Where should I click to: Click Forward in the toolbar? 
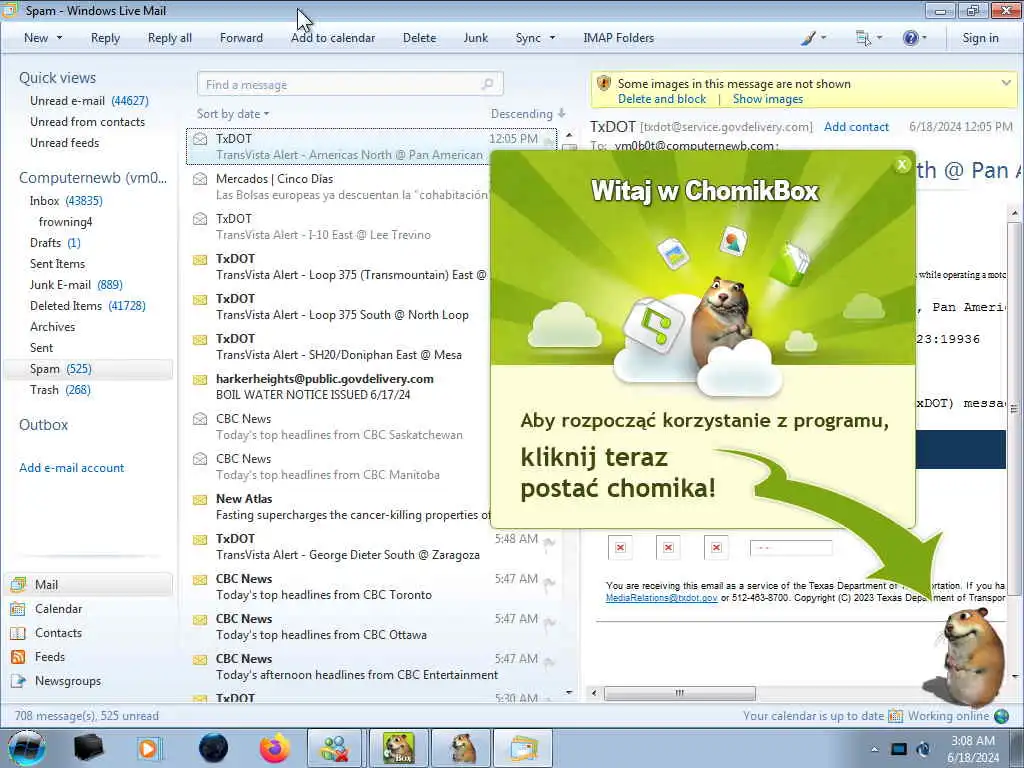click(x=241, y=38)
